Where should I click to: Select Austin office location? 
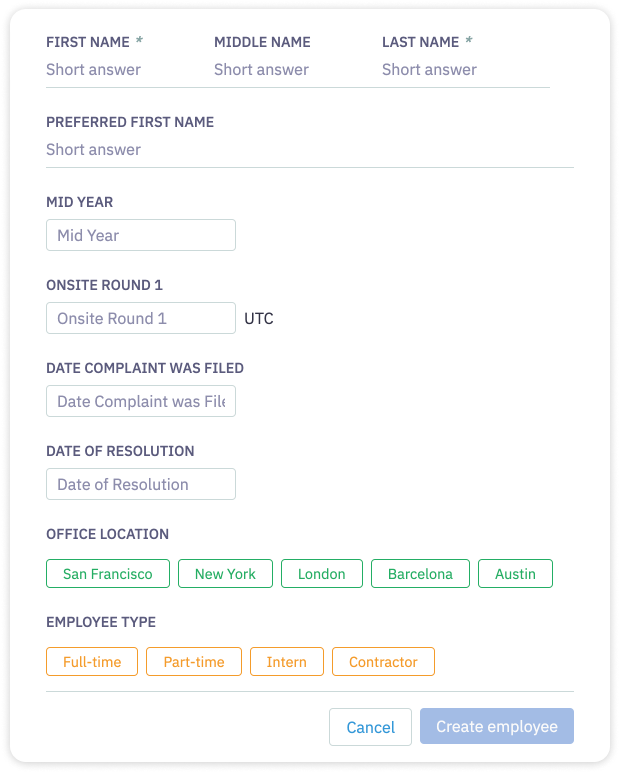(515, 574)
